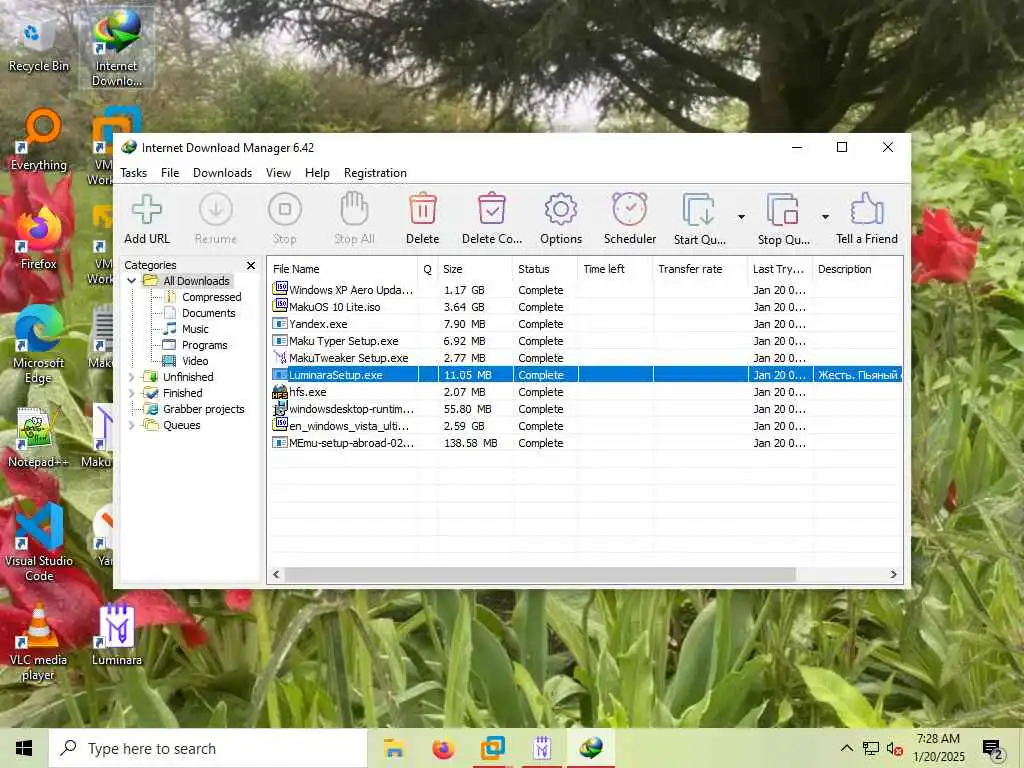Open the Downloads menu
This screenshot has height=768, width=1024.
point(222,173)
